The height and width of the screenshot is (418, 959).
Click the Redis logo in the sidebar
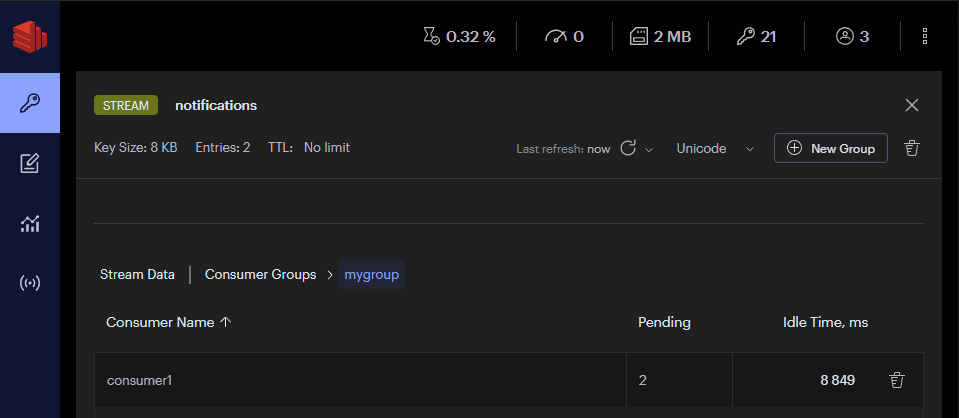[x=29, y=37]
